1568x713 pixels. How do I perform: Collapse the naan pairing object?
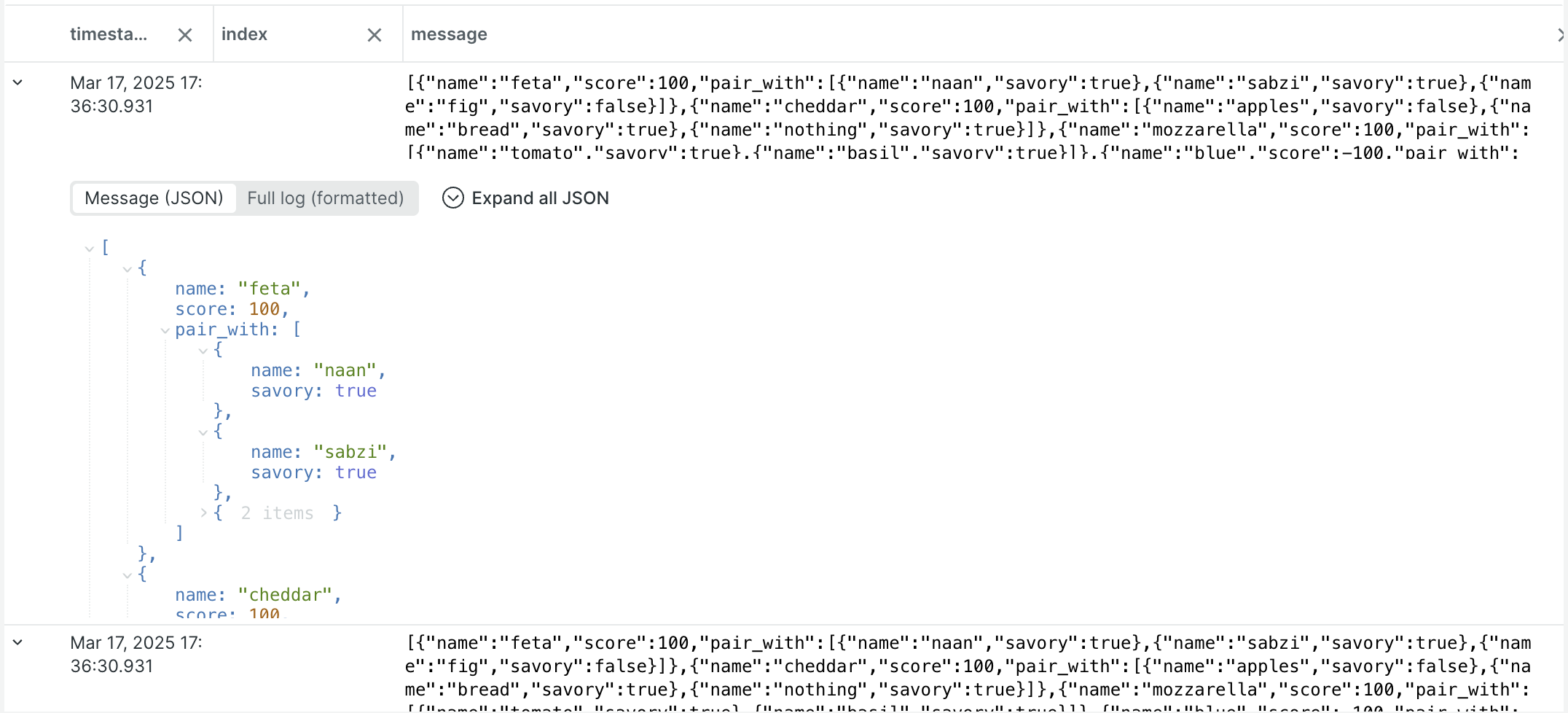pyautogui.click(x=203, y=351)
